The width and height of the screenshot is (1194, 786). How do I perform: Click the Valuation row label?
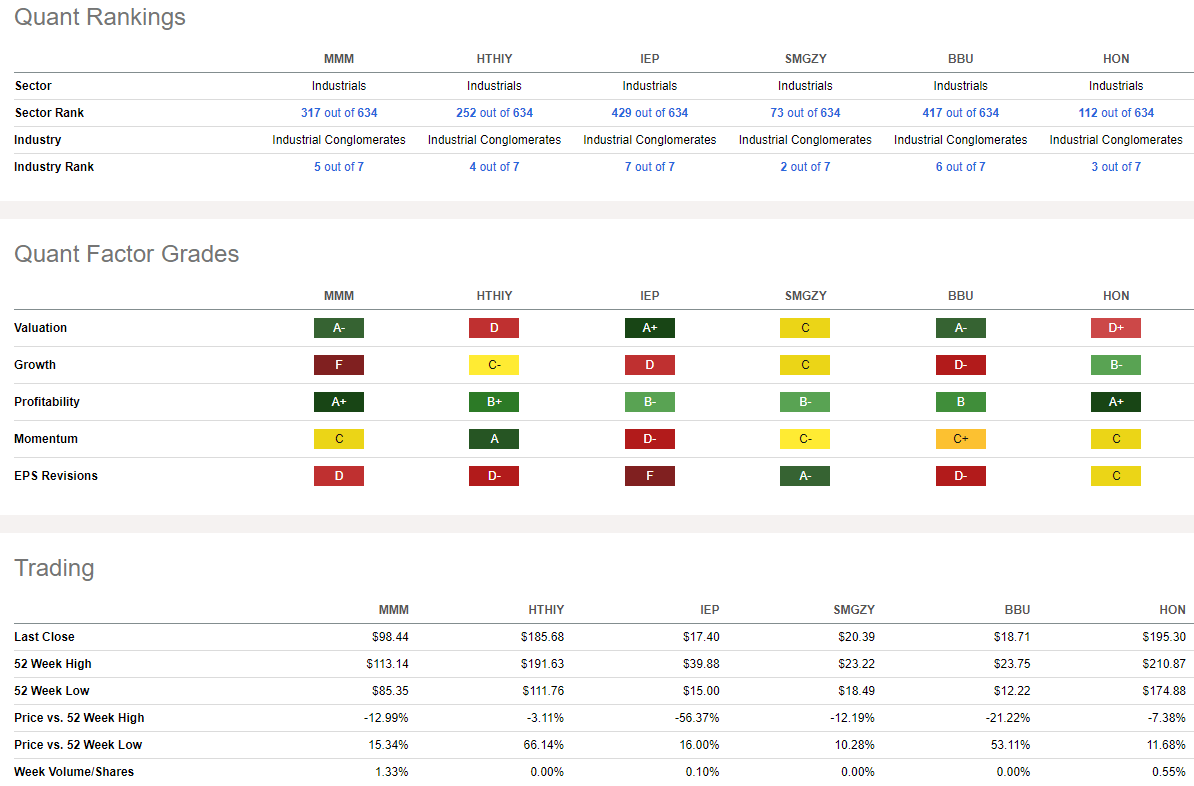click(x=40, y=328)
